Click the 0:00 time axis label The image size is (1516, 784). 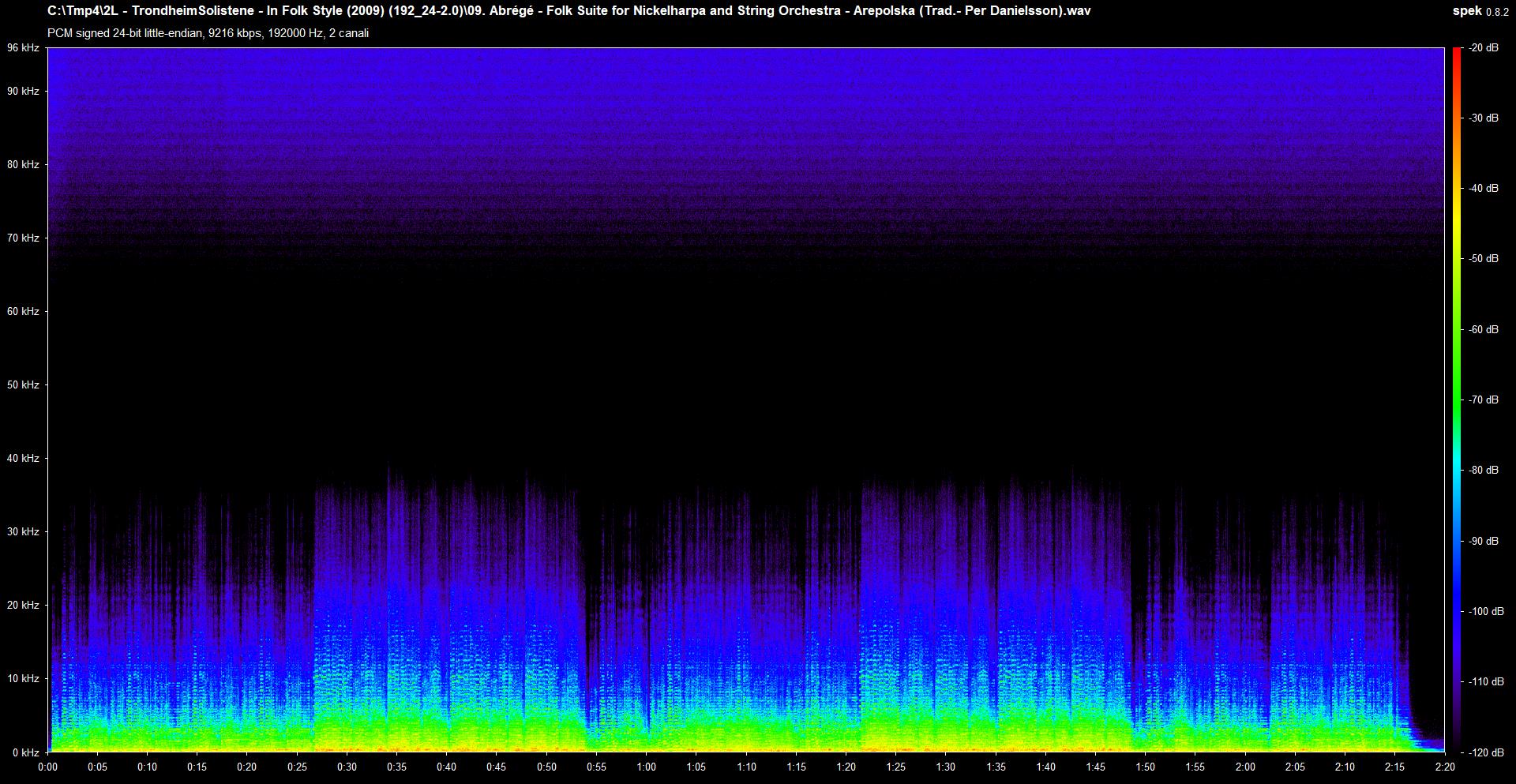tap(47, 767)
